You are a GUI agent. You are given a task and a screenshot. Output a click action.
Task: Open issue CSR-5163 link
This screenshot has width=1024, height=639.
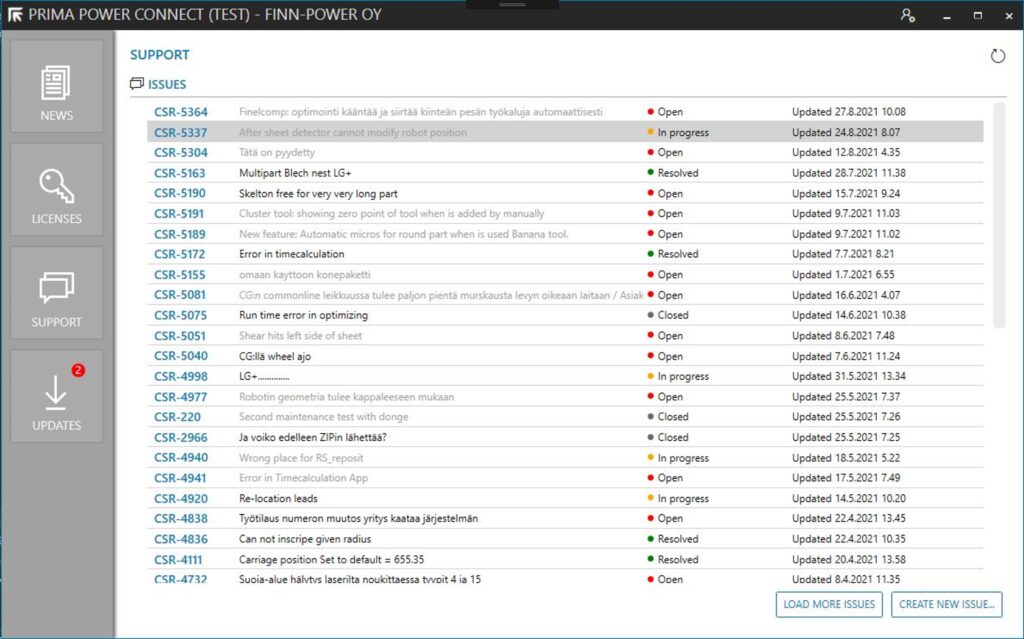[181, 173]
